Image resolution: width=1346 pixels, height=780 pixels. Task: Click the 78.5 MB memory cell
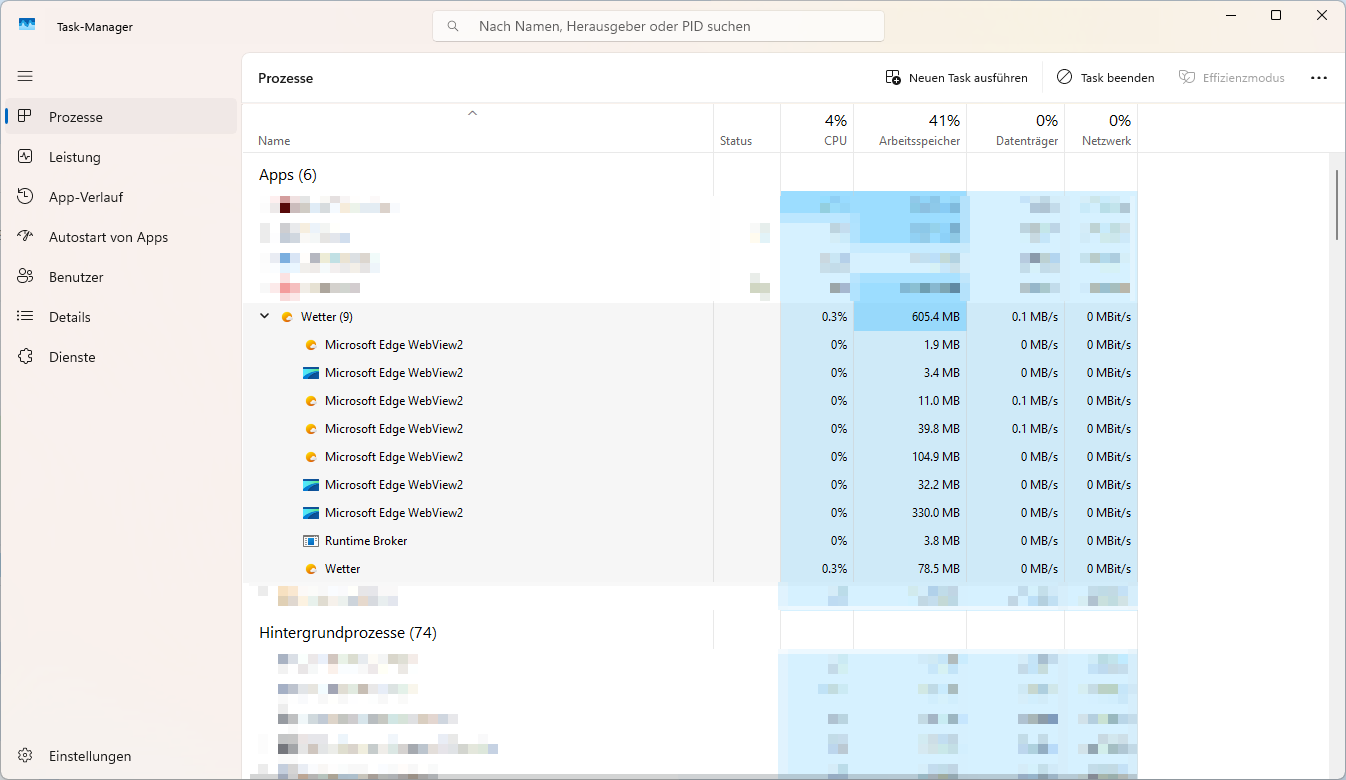click(x=910, y=569)
